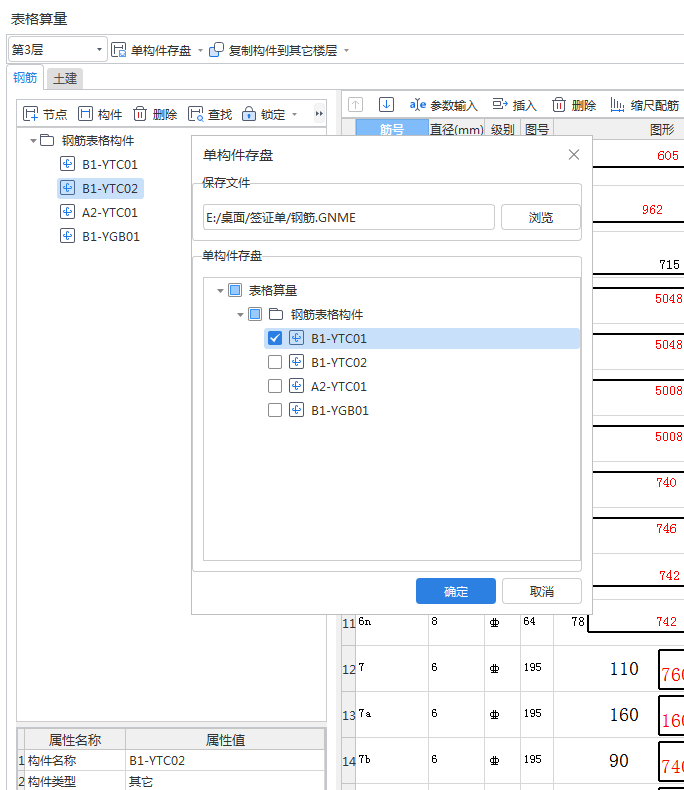Click the 复制构件到其它楼层 copy icon
The height and width of the screenshot is (790, 684).
click(216, 50)
